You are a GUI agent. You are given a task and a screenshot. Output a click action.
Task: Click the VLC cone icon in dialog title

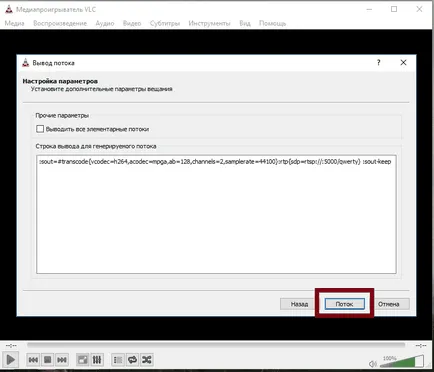click(25, 63)
